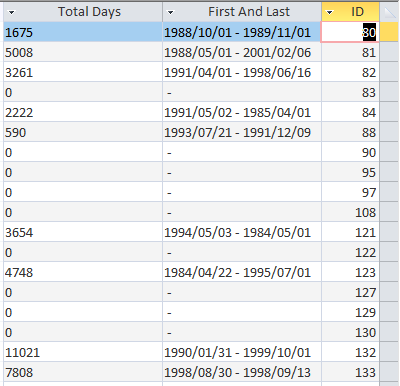The height and width of the screenshot is (386, 400).
Task: Select the ID cell 129
Action: click(x=350, y=312)
